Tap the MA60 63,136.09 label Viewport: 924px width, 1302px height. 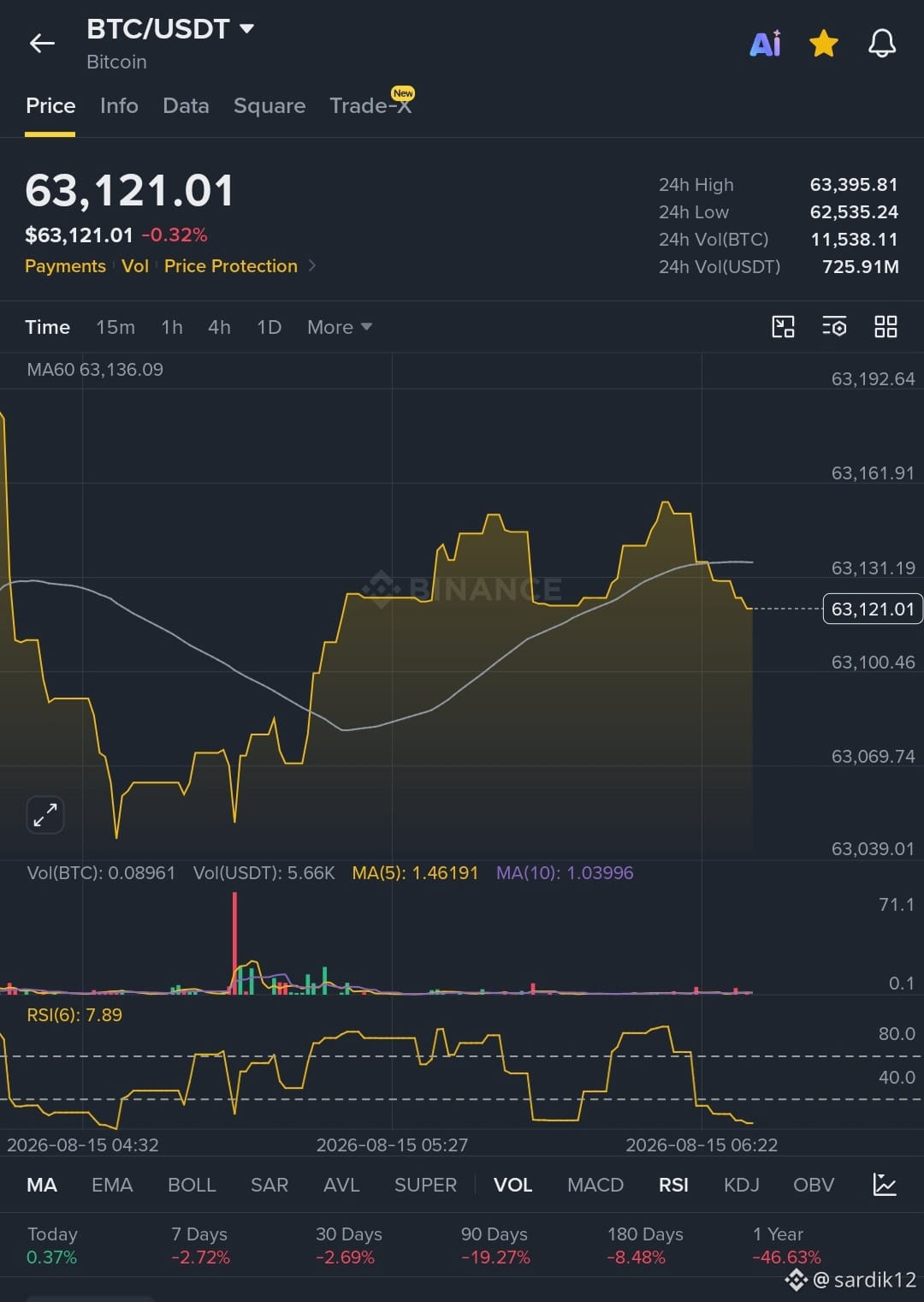click(95, 370)
